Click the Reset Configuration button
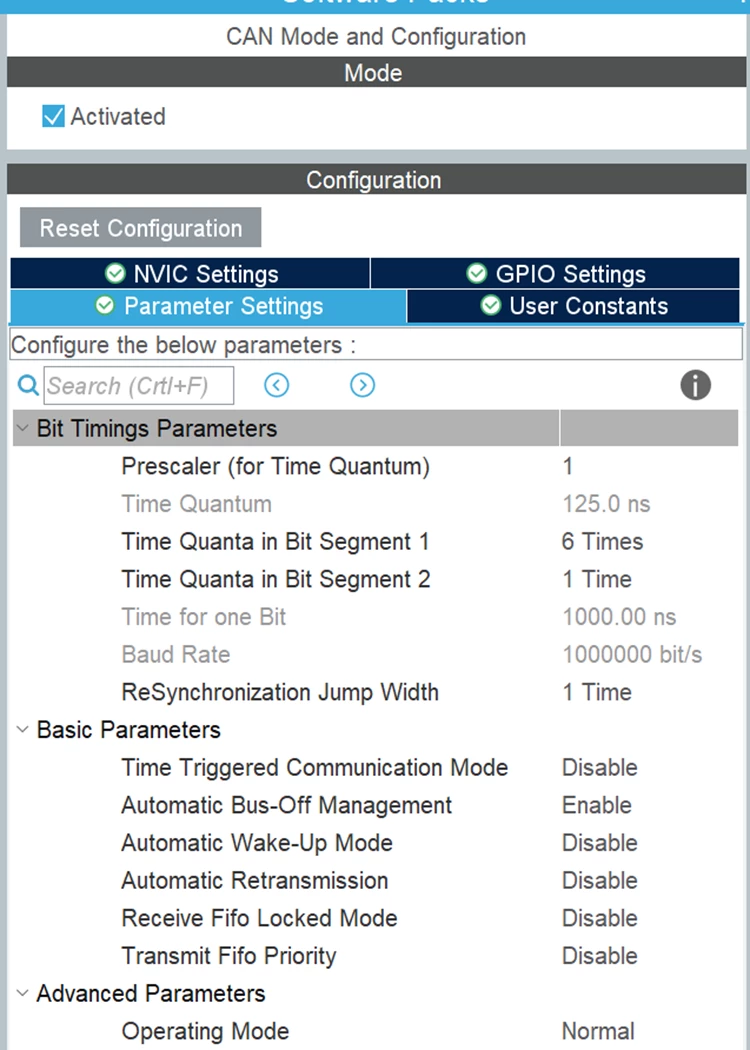Screen dimensions: 750x1050 pos(141,228)
